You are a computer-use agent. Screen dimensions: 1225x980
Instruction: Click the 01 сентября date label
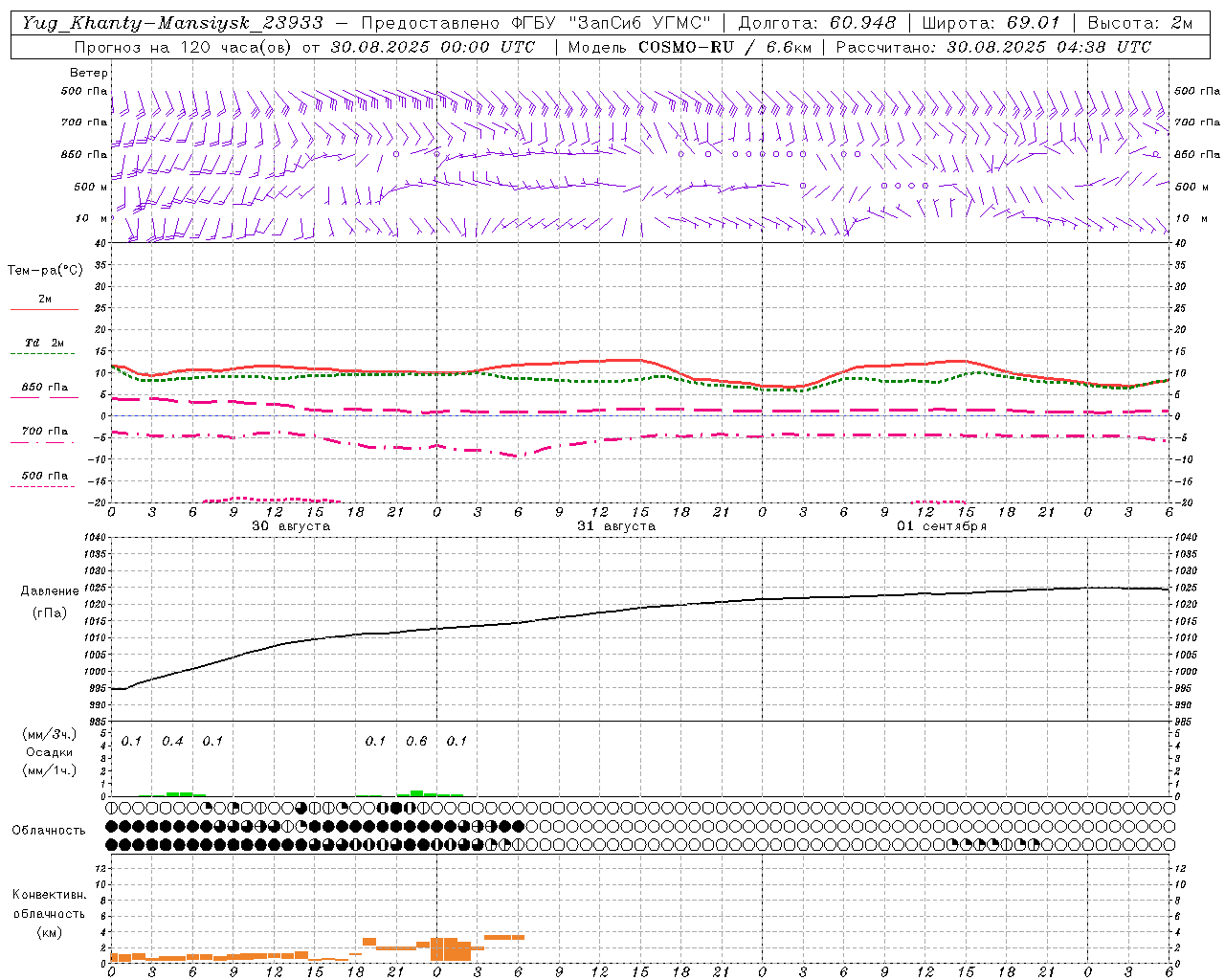pos(942,526)
